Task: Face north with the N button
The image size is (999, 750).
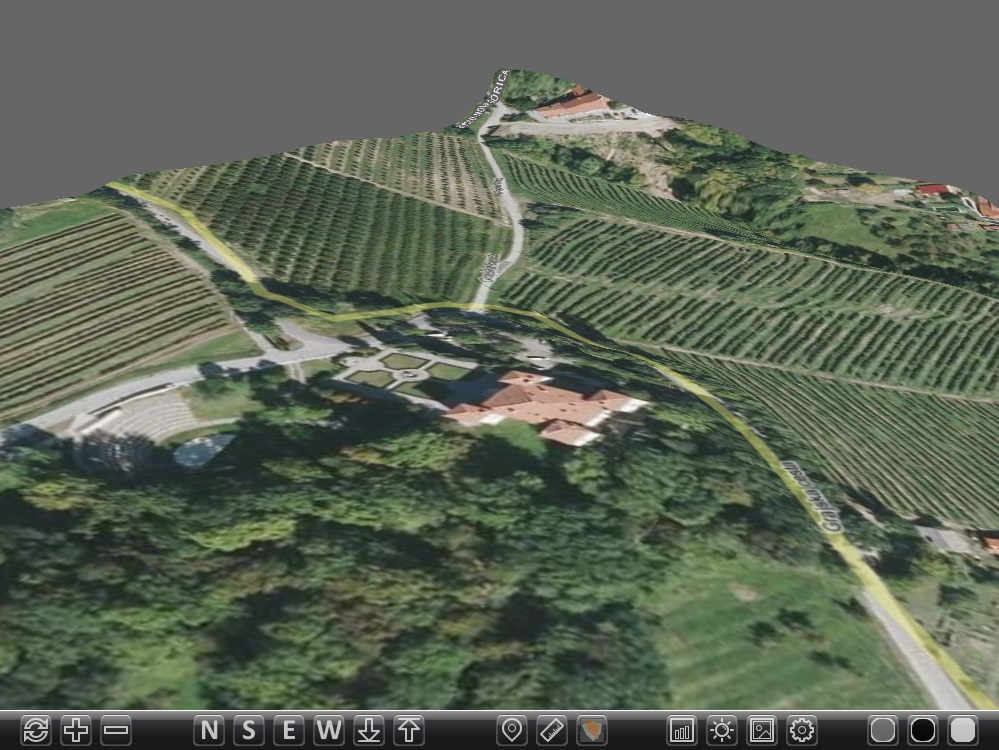Action: pos(208,730)
